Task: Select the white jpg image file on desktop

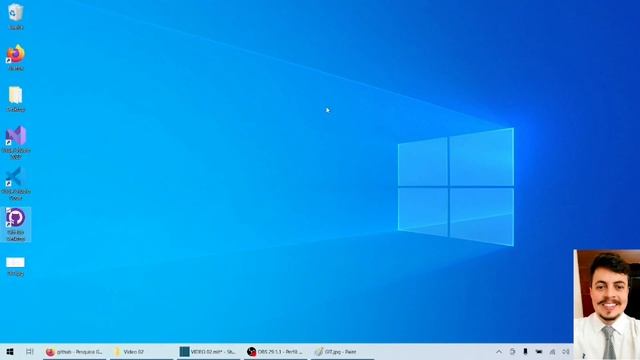Action: click(x=16, y=266)
